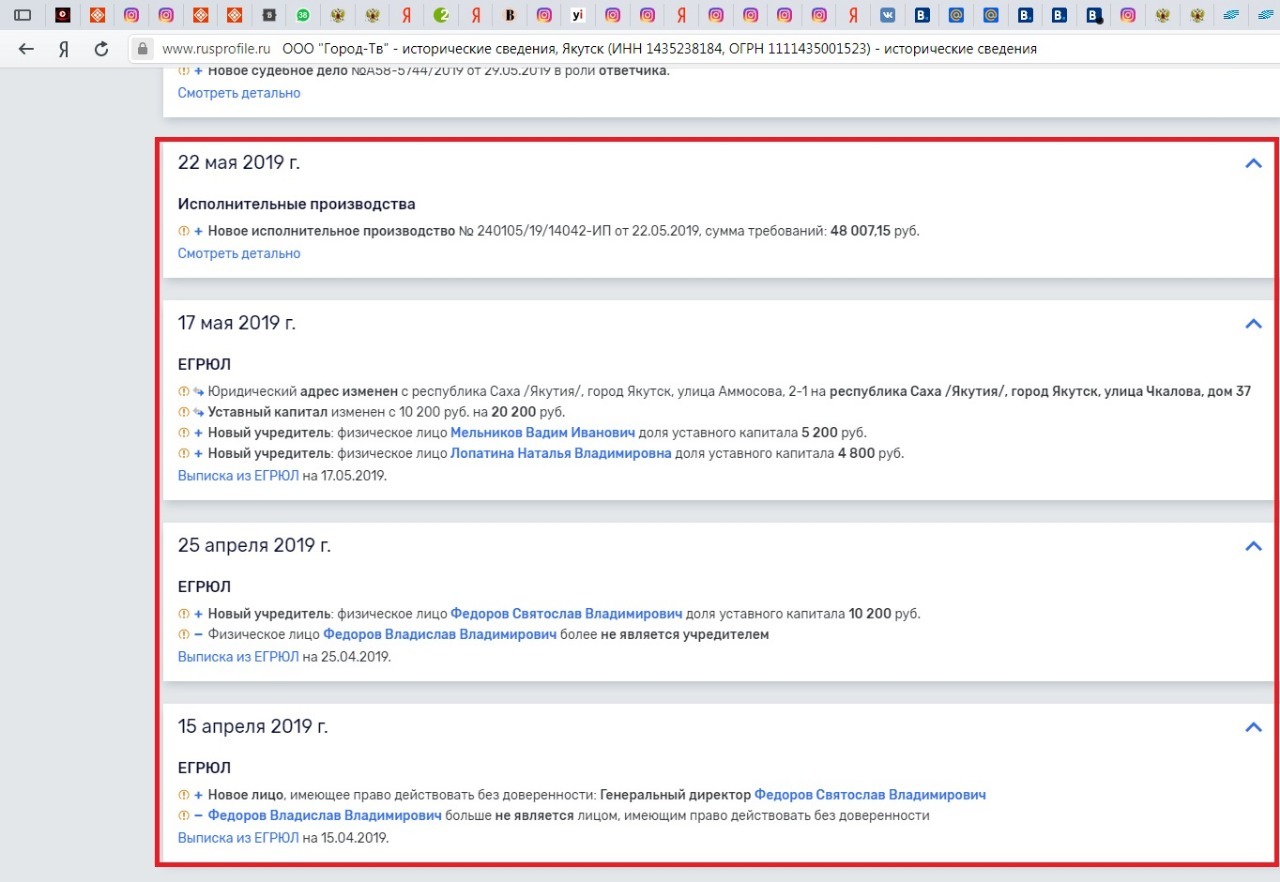Click the ЕГРЮЛ heading under 17 мая 2019
This screenshot has height=882, width=1280.
pyautogui.click(x=204, y=365)
